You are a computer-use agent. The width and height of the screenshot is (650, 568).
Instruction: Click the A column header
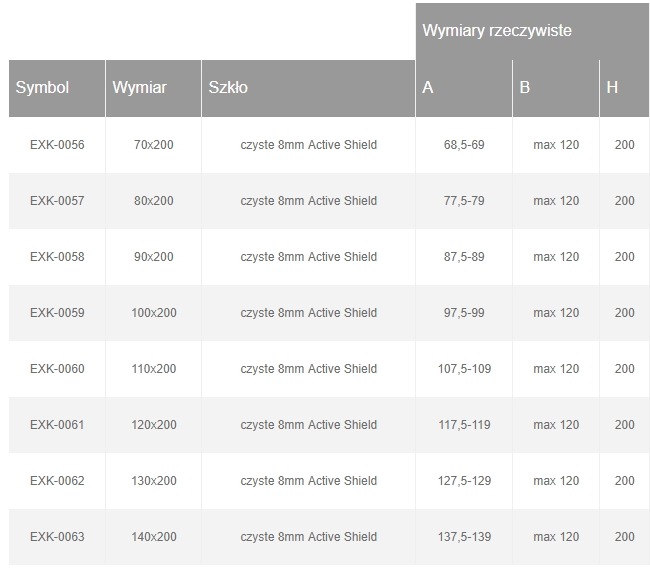(x=428, y=88)
